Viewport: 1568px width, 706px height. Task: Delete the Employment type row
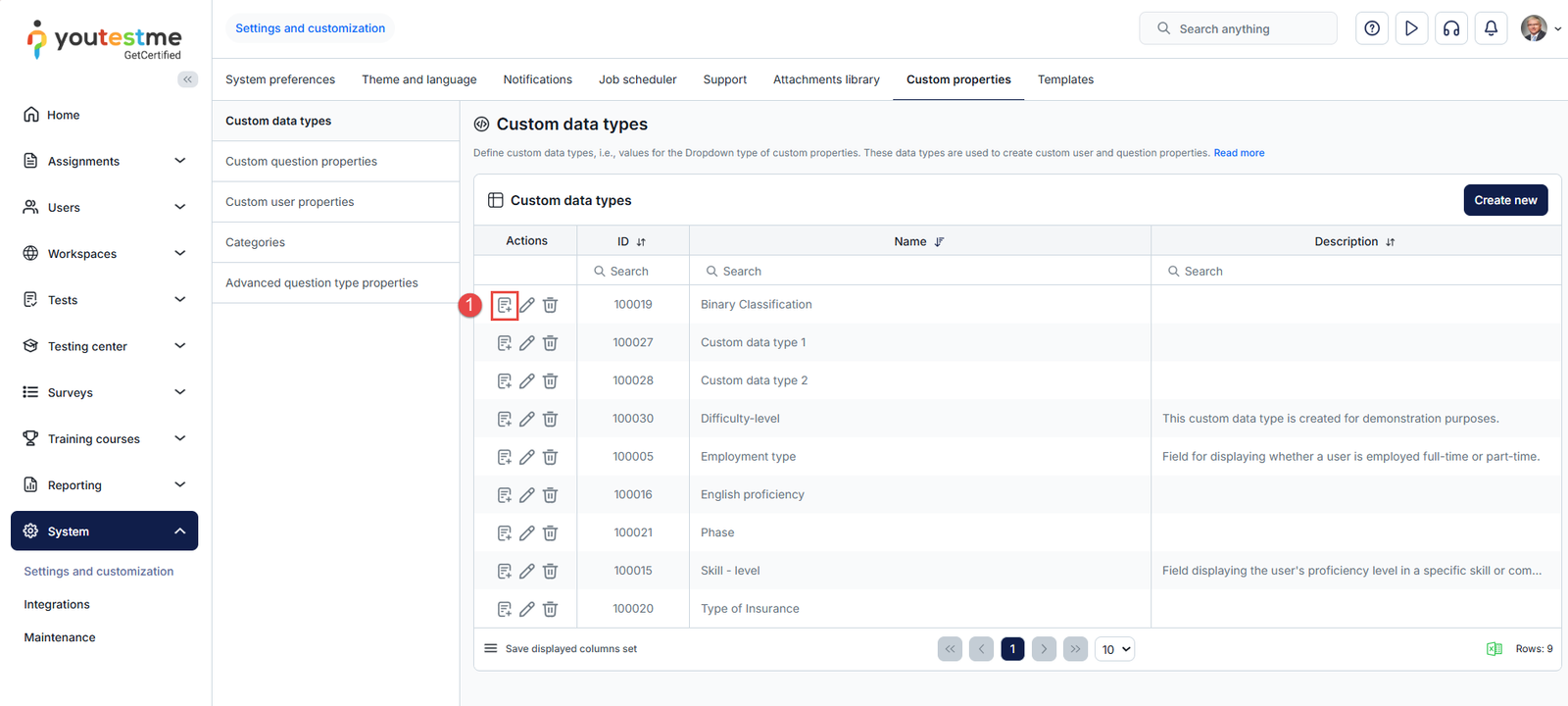pos(551,457)
